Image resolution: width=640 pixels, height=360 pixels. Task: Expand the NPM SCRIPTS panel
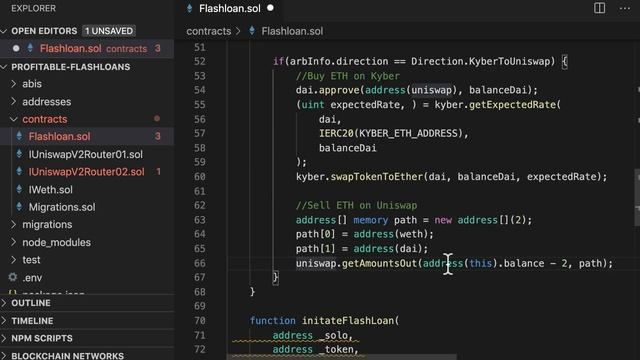(42, 338)
